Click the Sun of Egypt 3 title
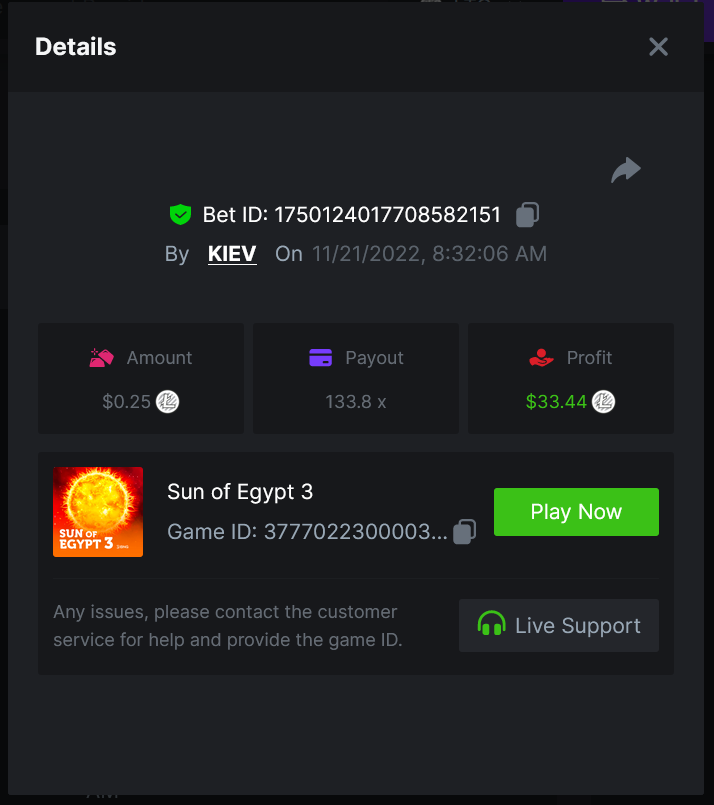Image resolution: width=714 pixels, height=805 pixels. tap(240, 492)
